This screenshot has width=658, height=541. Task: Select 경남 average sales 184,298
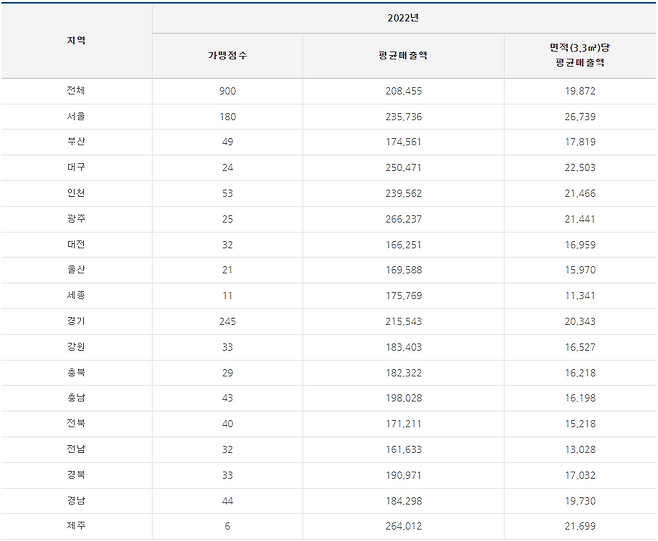(403, 500)
